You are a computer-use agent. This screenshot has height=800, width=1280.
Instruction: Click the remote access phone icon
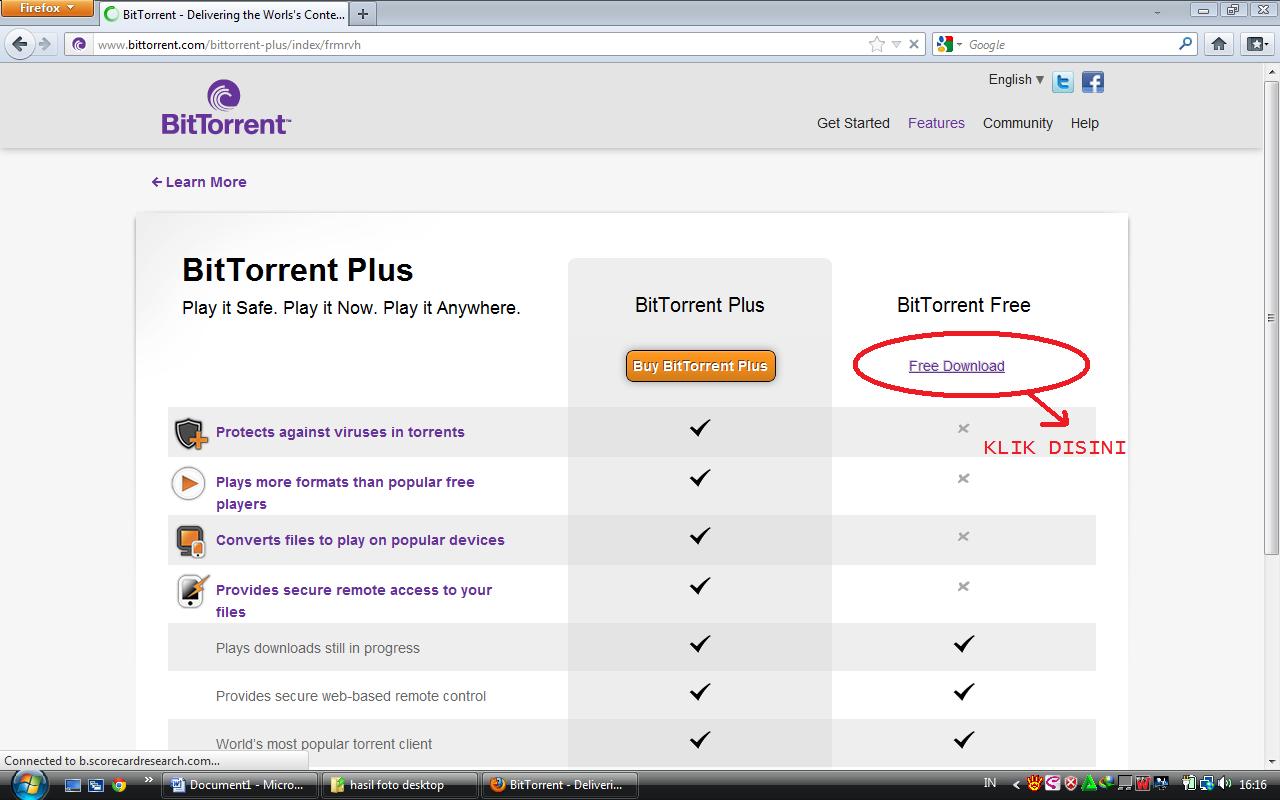click(193, 591)
